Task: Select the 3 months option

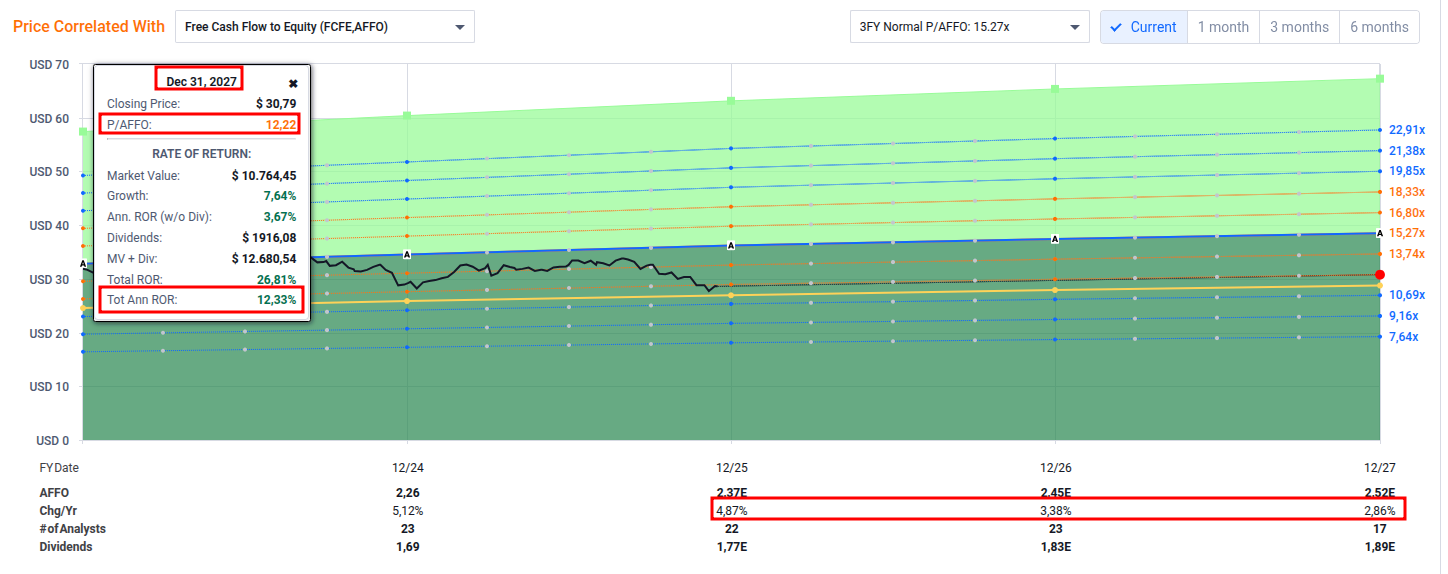Action: tap(1299, 27)
